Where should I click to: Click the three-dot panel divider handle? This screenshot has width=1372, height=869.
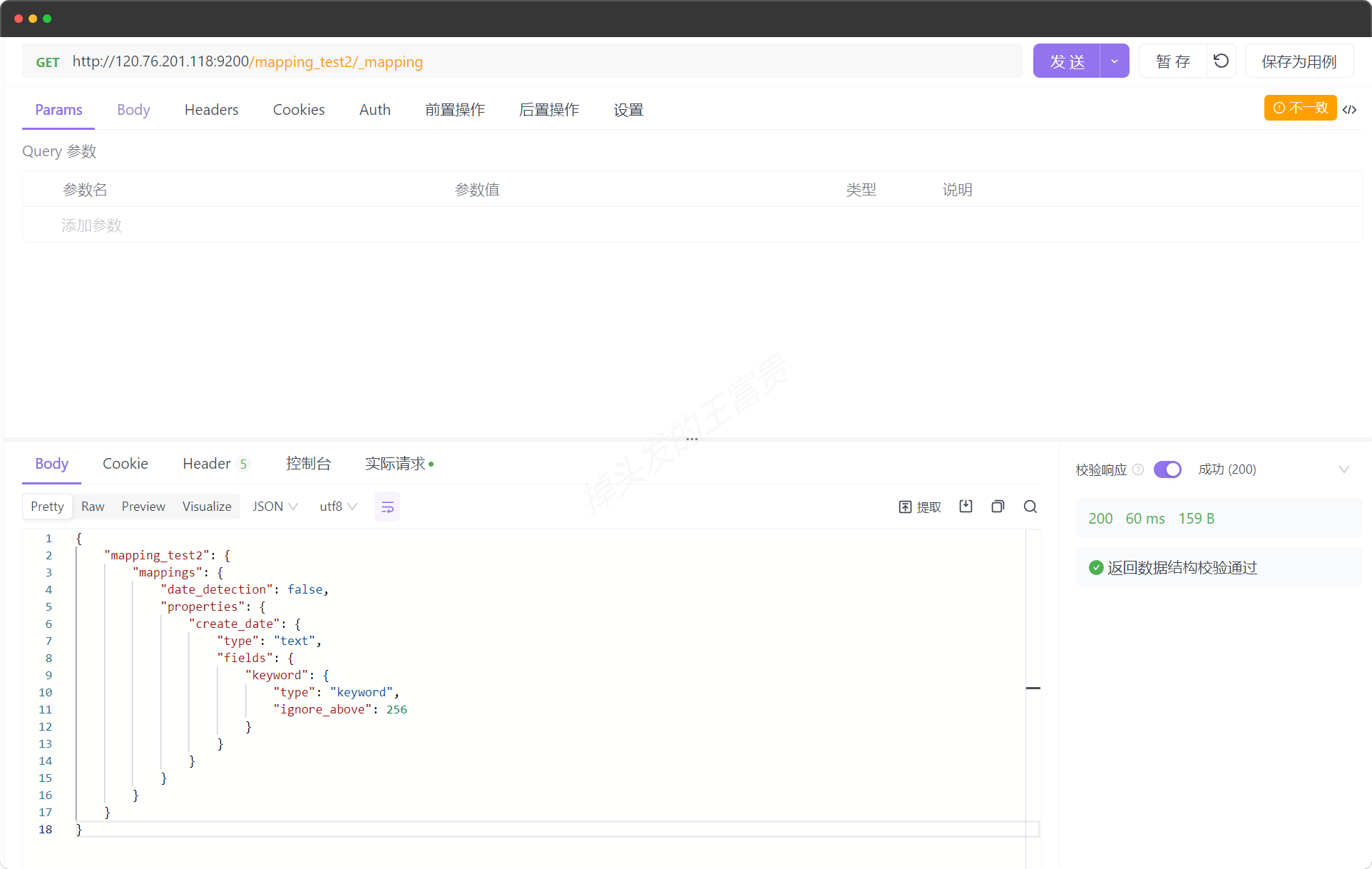pyautogui.click(x=692, y=439)
